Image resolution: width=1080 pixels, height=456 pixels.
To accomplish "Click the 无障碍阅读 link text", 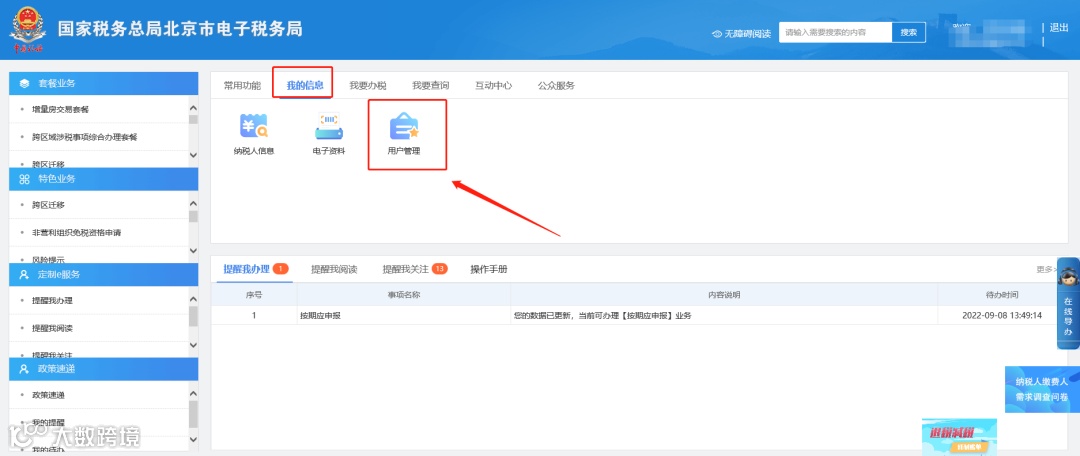I will coord(747,34).
